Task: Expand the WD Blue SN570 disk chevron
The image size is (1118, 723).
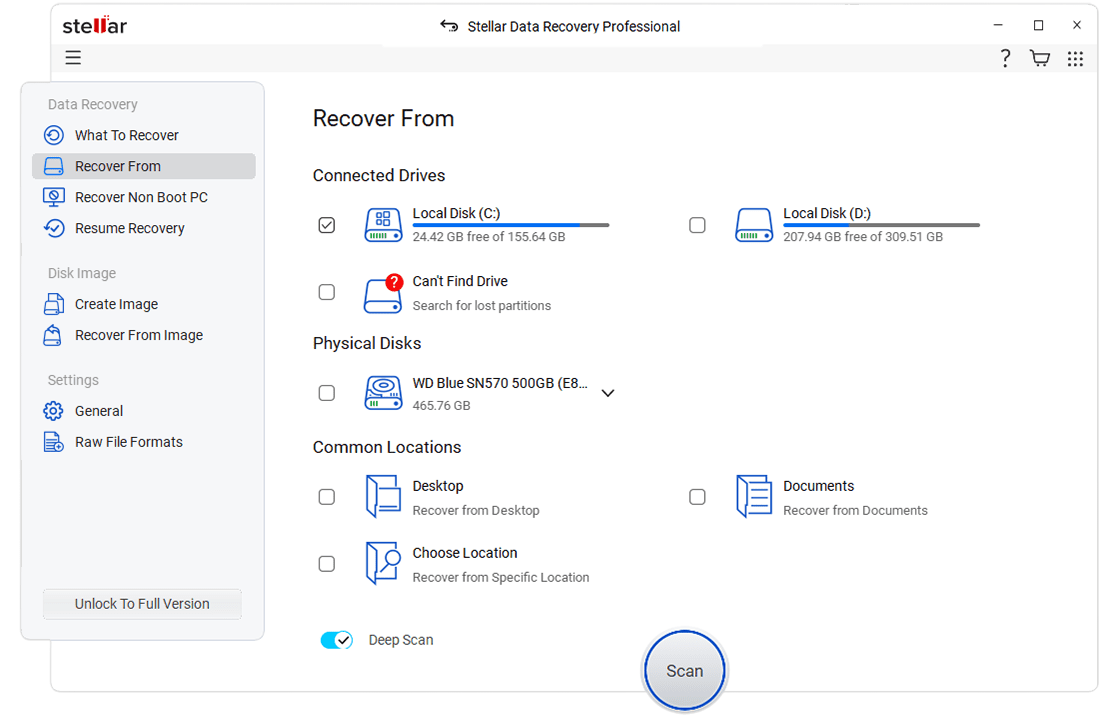Action: (608, 393)
